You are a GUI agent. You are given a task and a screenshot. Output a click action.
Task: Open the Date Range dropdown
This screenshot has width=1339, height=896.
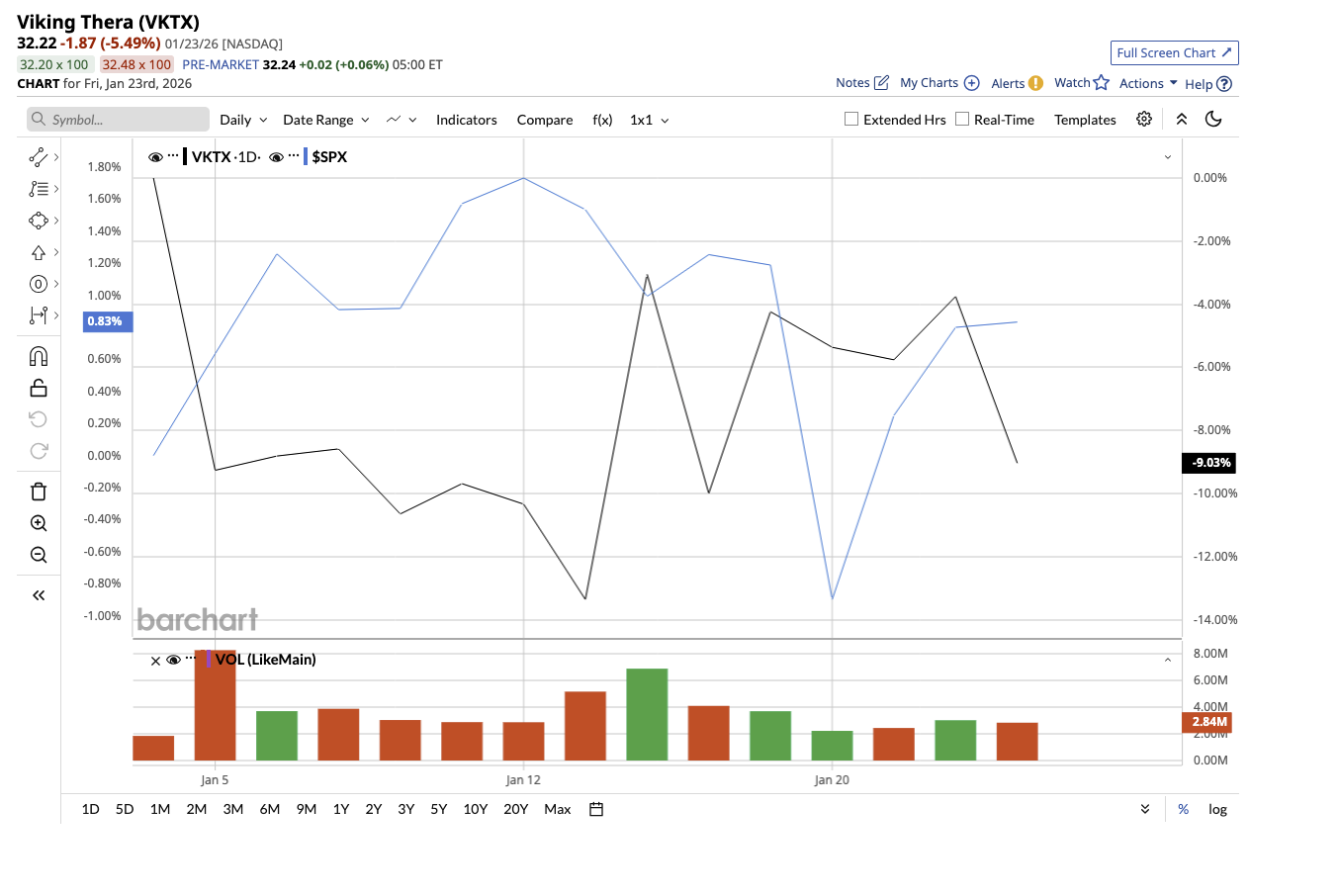(326, 120)
